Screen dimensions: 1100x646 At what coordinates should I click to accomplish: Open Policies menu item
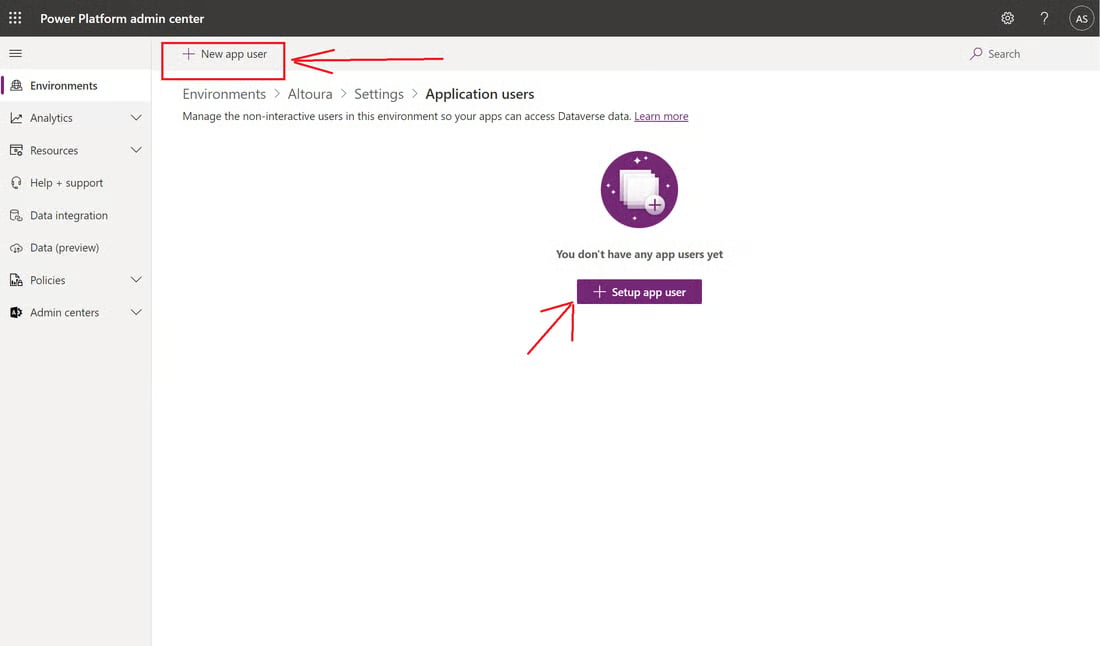(x=75, y=280)
